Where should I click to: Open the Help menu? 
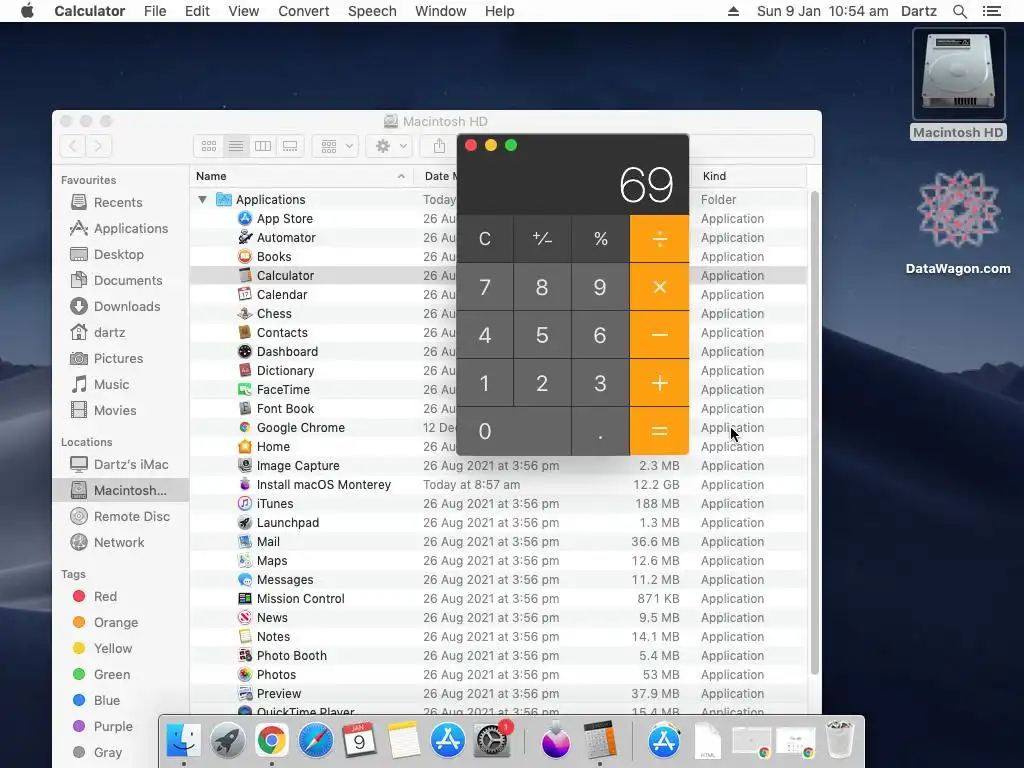coord(500,11)
